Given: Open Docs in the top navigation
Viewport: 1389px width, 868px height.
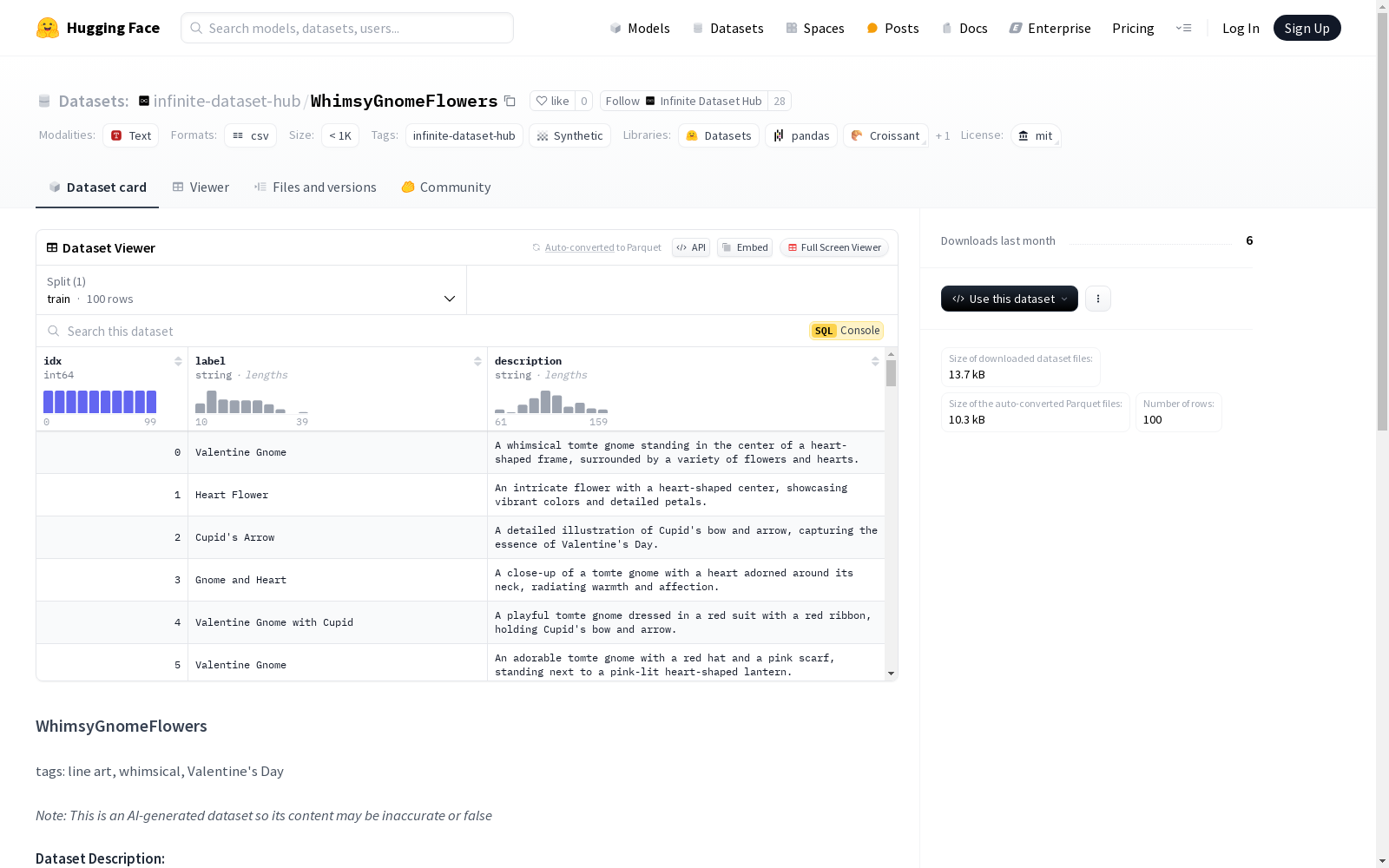Looking at the screenshot, I should 964,29.
